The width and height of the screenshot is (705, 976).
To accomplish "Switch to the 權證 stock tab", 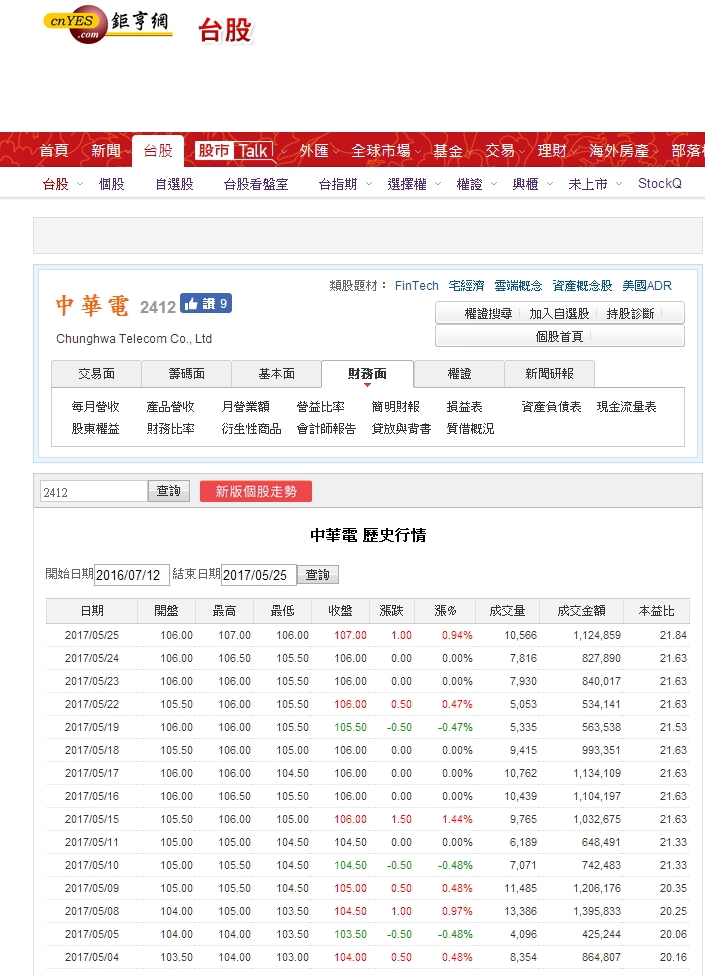I will 459,373.
